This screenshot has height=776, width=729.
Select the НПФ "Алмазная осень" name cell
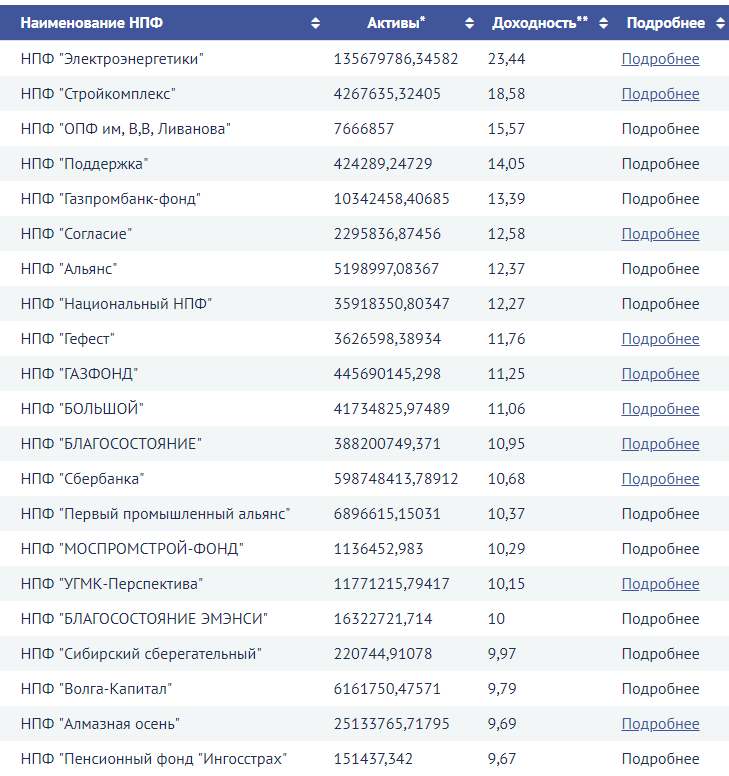click(x=100, y=724)
